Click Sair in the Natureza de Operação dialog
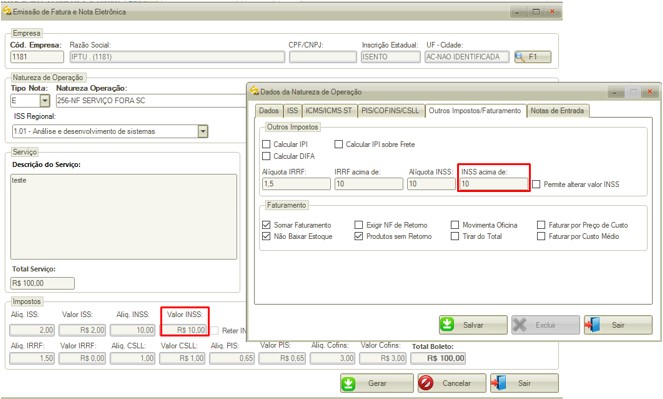 [x=618, y=325]
